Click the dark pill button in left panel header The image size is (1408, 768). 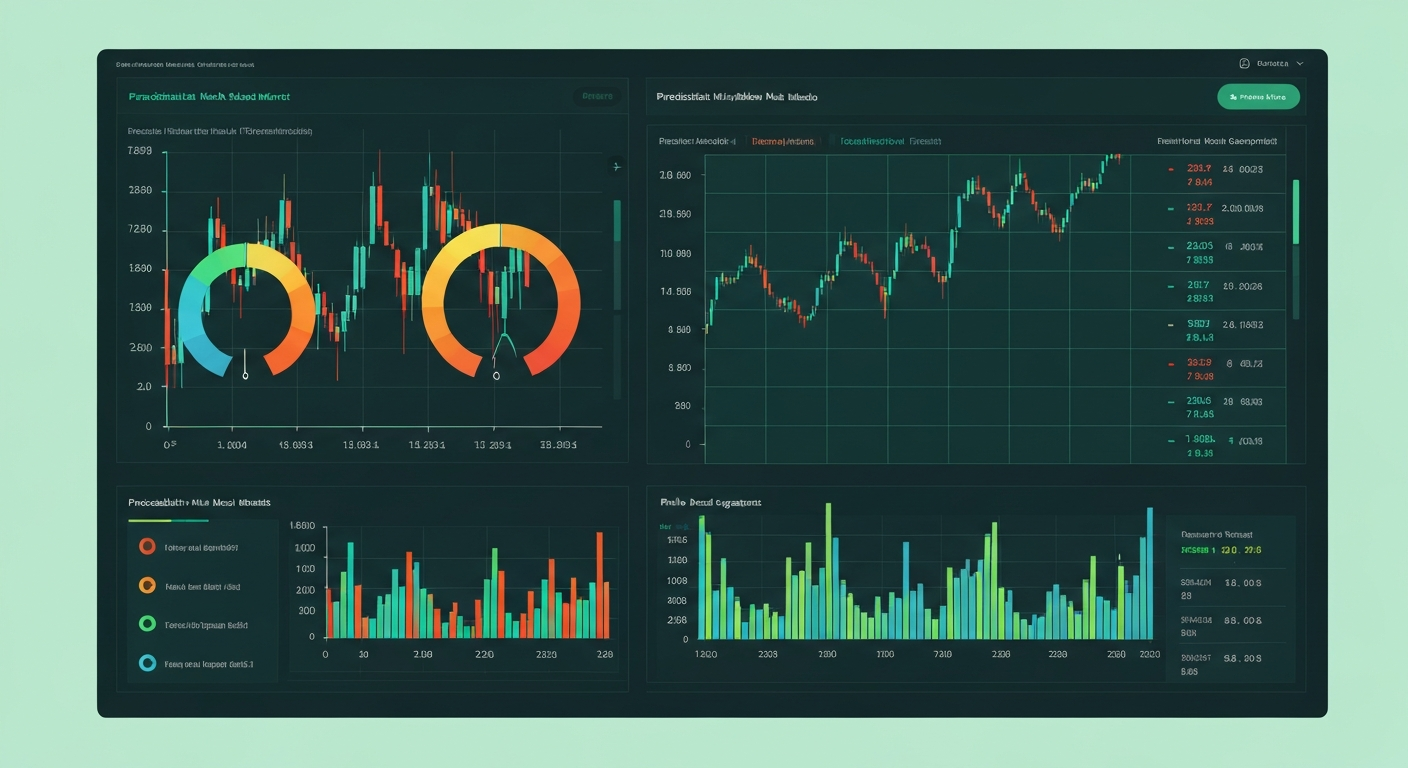[597, 97]
